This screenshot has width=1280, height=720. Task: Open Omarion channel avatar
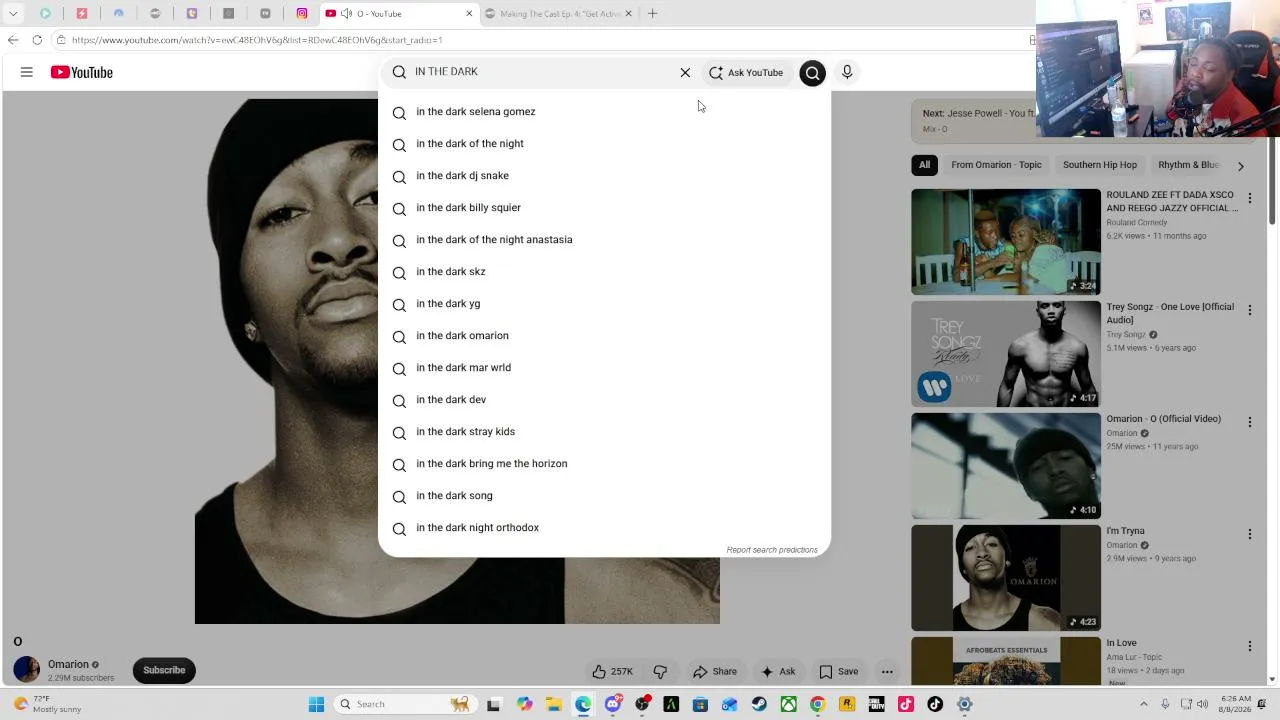pyautogui.click(x=27, y=670)
